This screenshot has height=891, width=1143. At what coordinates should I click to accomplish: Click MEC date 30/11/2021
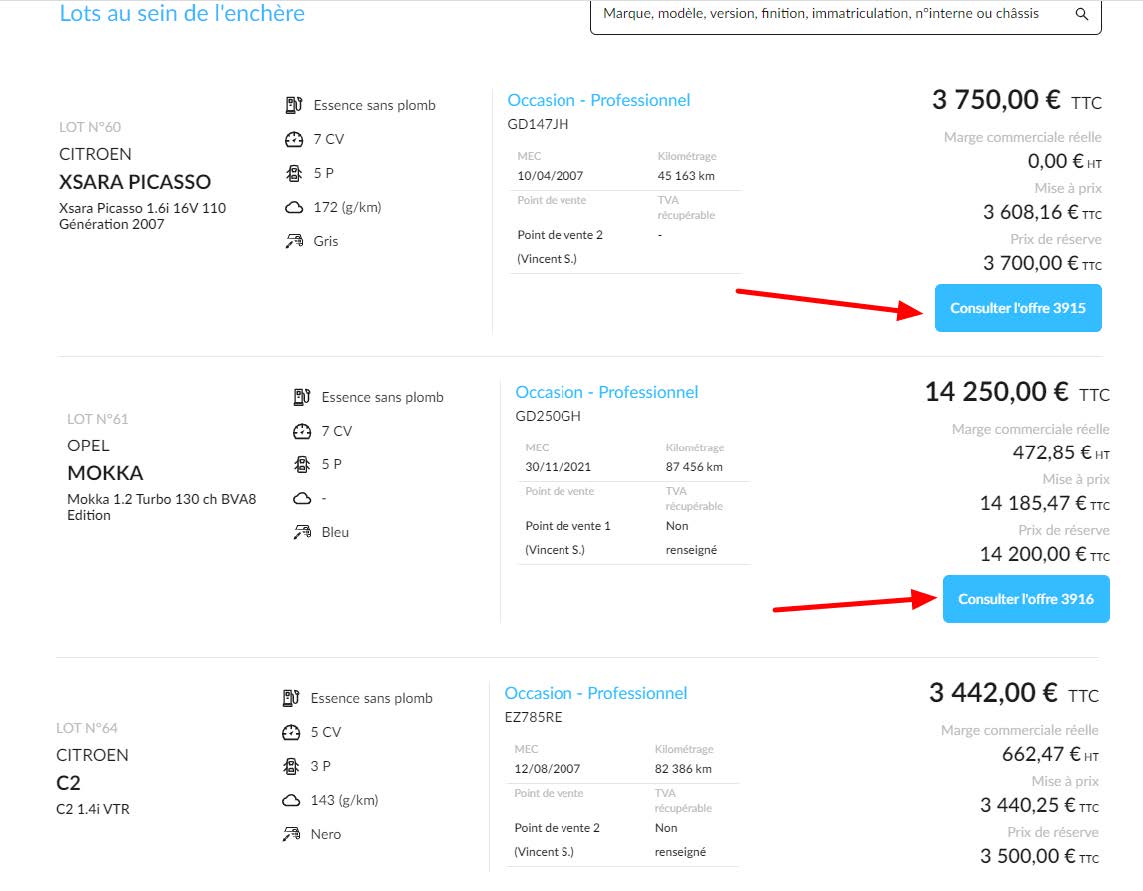(558, 467)
